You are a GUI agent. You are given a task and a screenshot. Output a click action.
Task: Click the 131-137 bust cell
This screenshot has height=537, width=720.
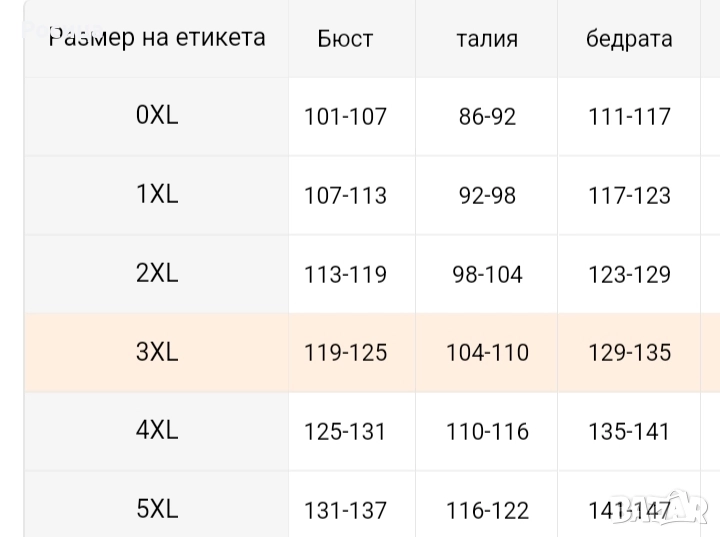[x=345, y=510]
